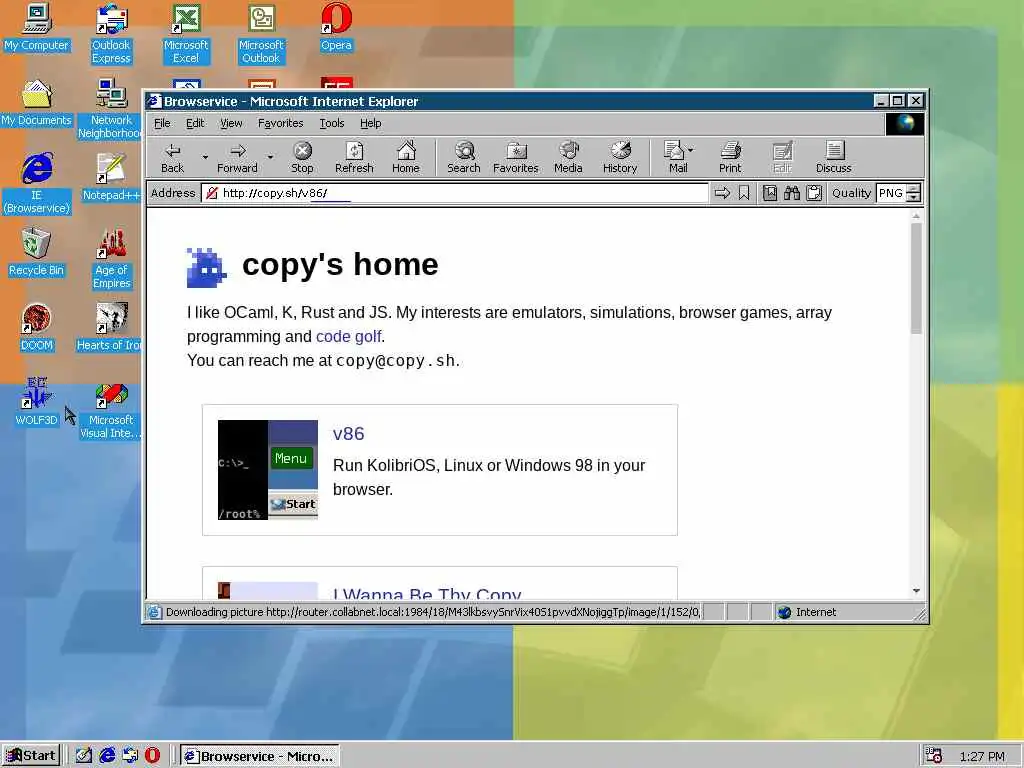The image size is (1024, 768).
Task: Select the My Computer desktop icon
Action: (x=37, y=28)
